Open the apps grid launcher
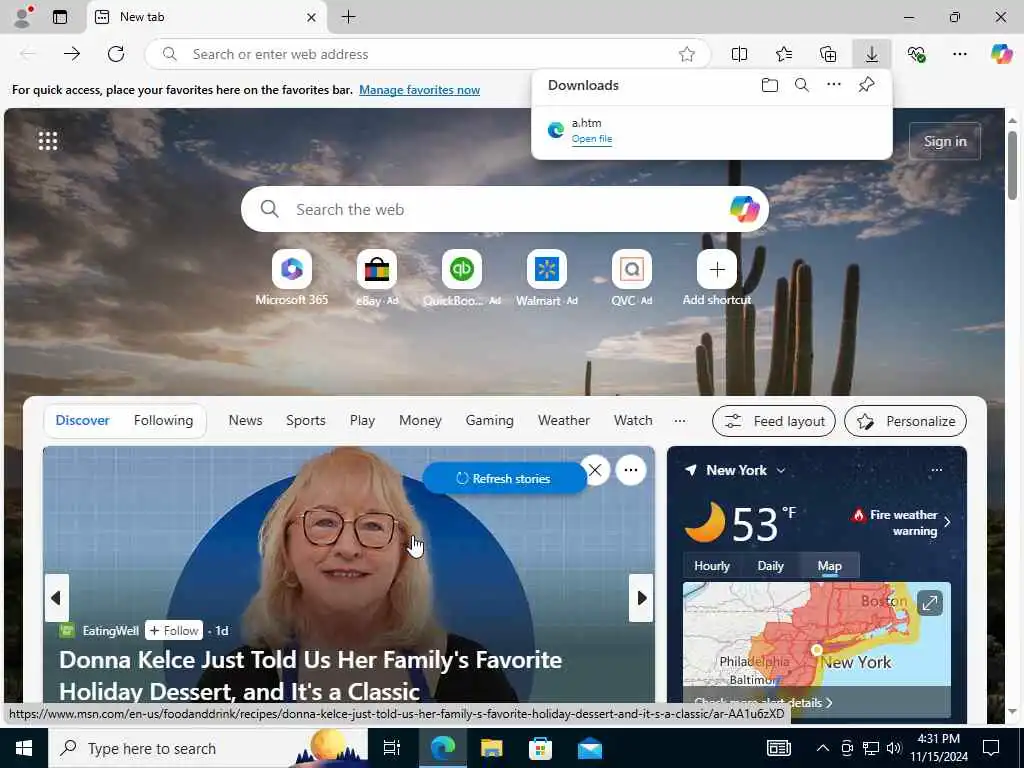Viewport: 1024px width, 768px height. point(48,140)
